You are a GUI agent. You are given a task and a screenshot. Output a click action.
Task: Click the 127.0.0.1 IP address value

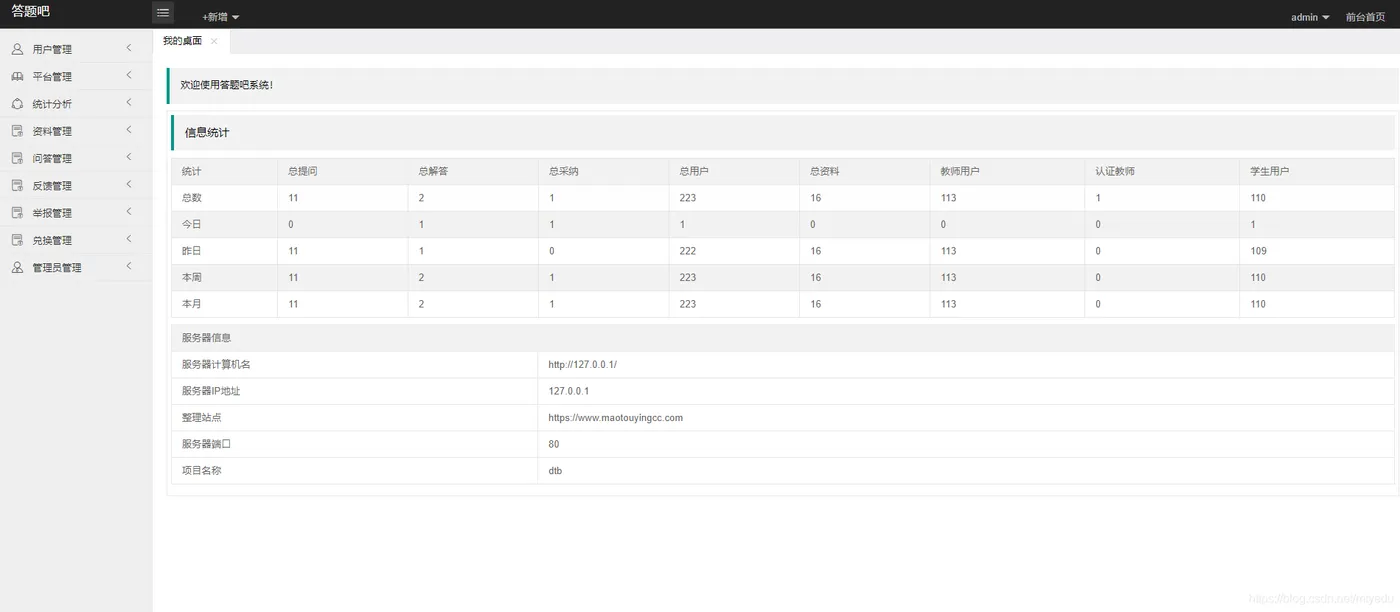pyautogui.click(x=569, y=391)
